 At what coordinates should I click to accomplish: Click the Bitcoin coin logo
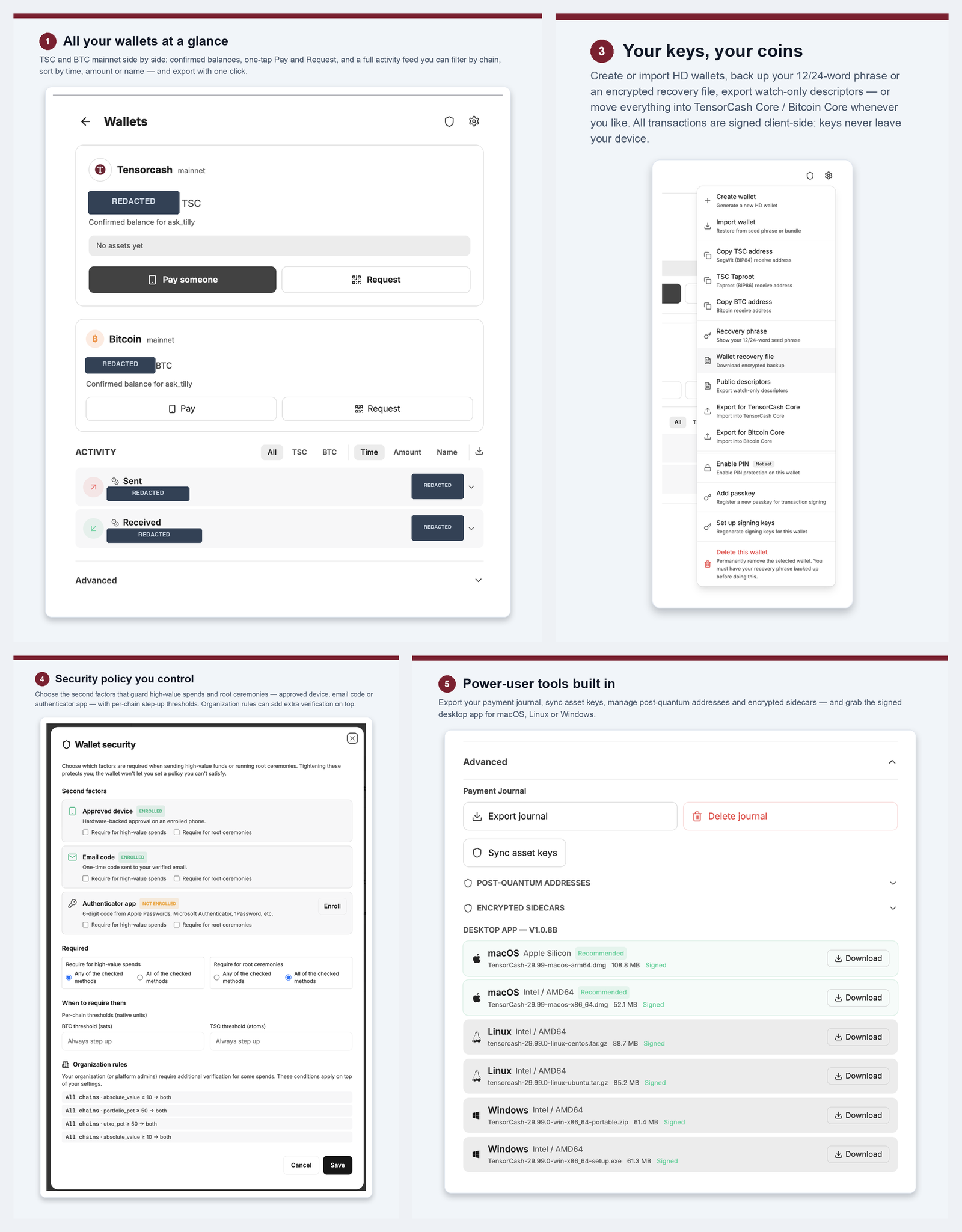94,339
